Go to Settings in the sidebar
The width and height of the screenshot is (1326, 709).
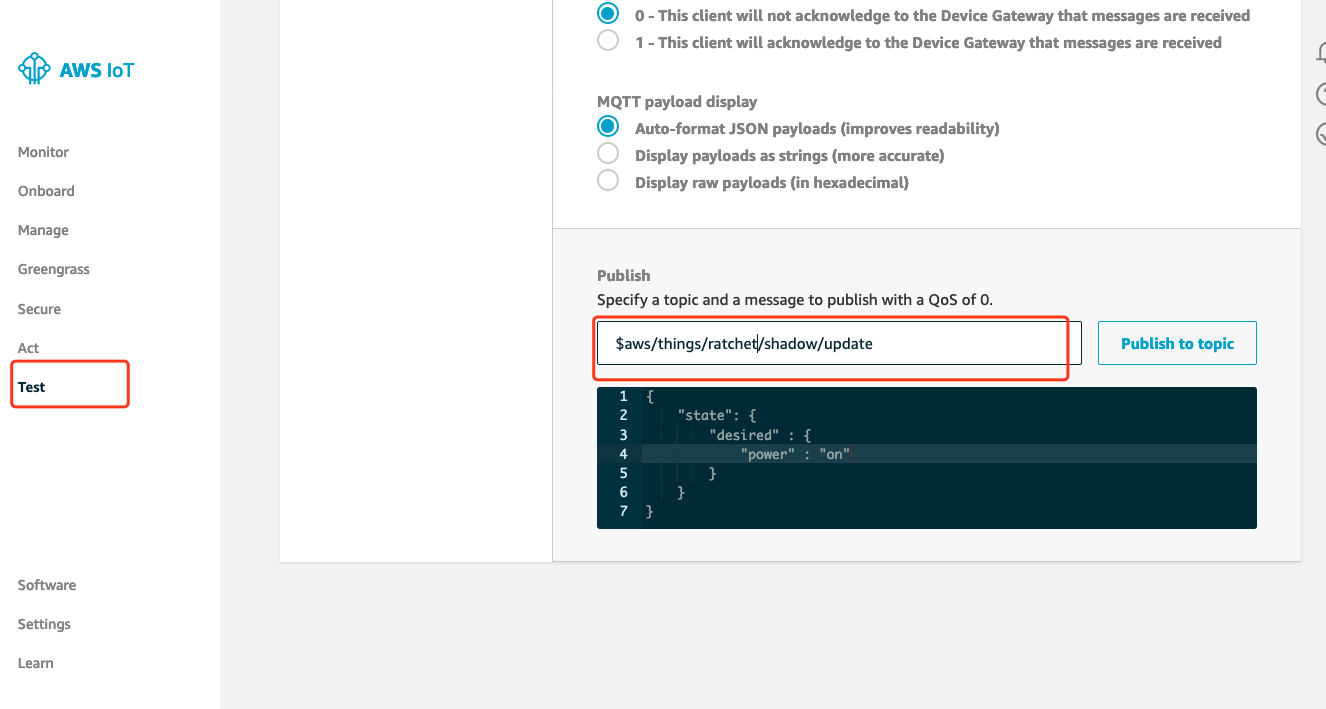(44, 624)
